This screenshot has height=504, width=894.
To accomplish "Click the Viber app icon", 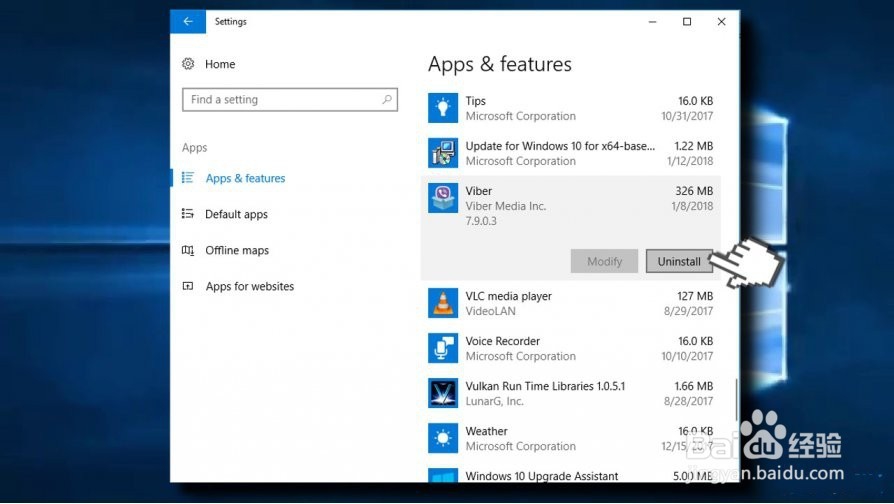I will click(x=443, y=198).
